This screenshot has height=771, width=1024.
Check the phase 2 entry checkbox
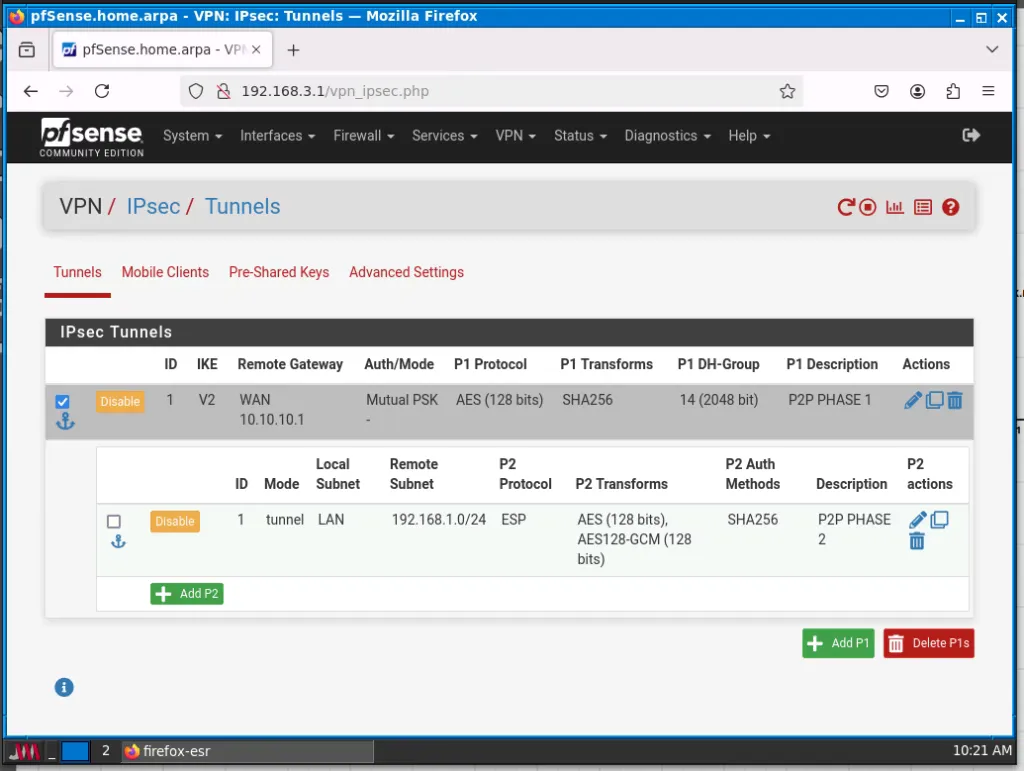tap(114, 521)
